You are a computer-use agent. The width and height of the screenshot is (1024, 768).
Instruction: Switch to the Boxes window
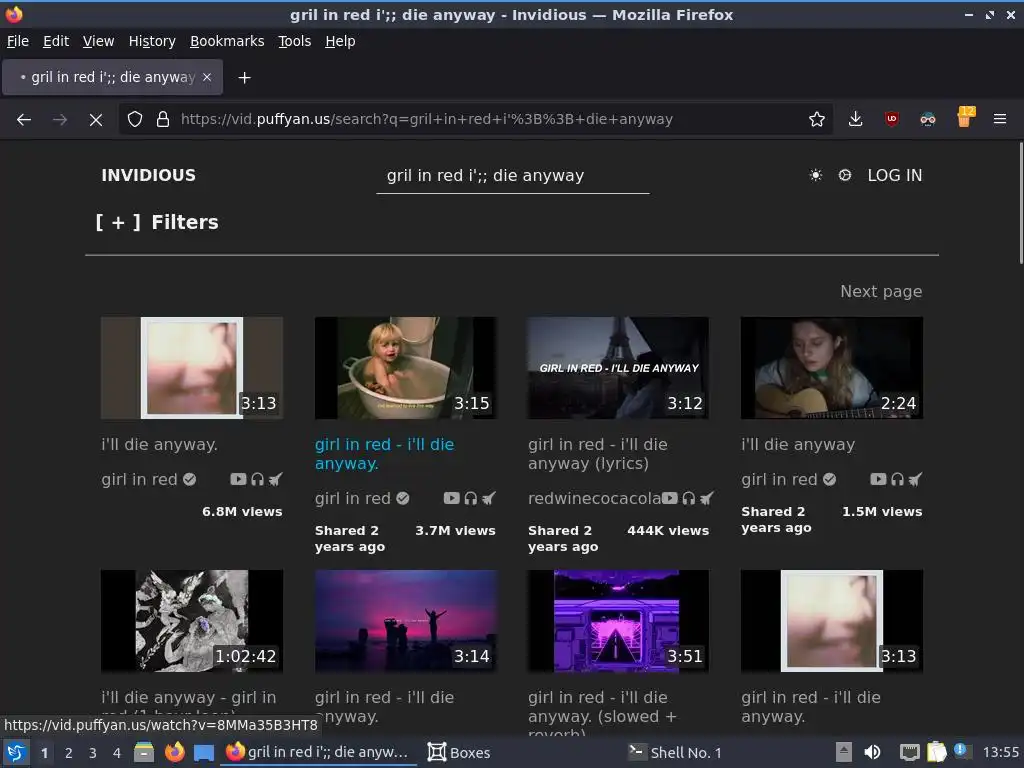coord(458,752)
